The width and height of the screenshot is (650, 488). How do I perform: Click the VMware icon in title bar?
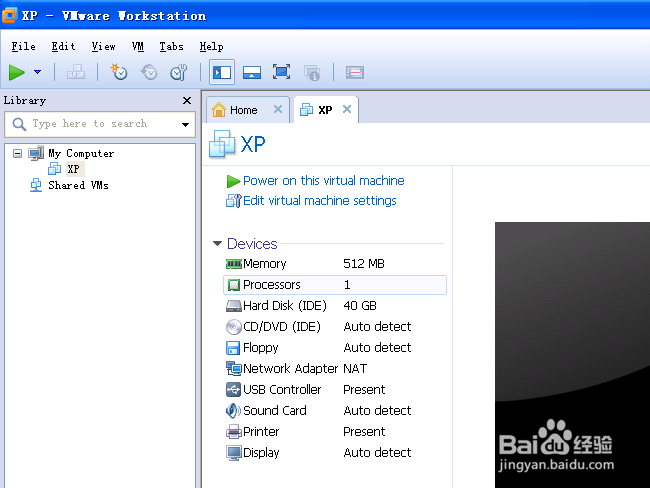pos(10,15)
